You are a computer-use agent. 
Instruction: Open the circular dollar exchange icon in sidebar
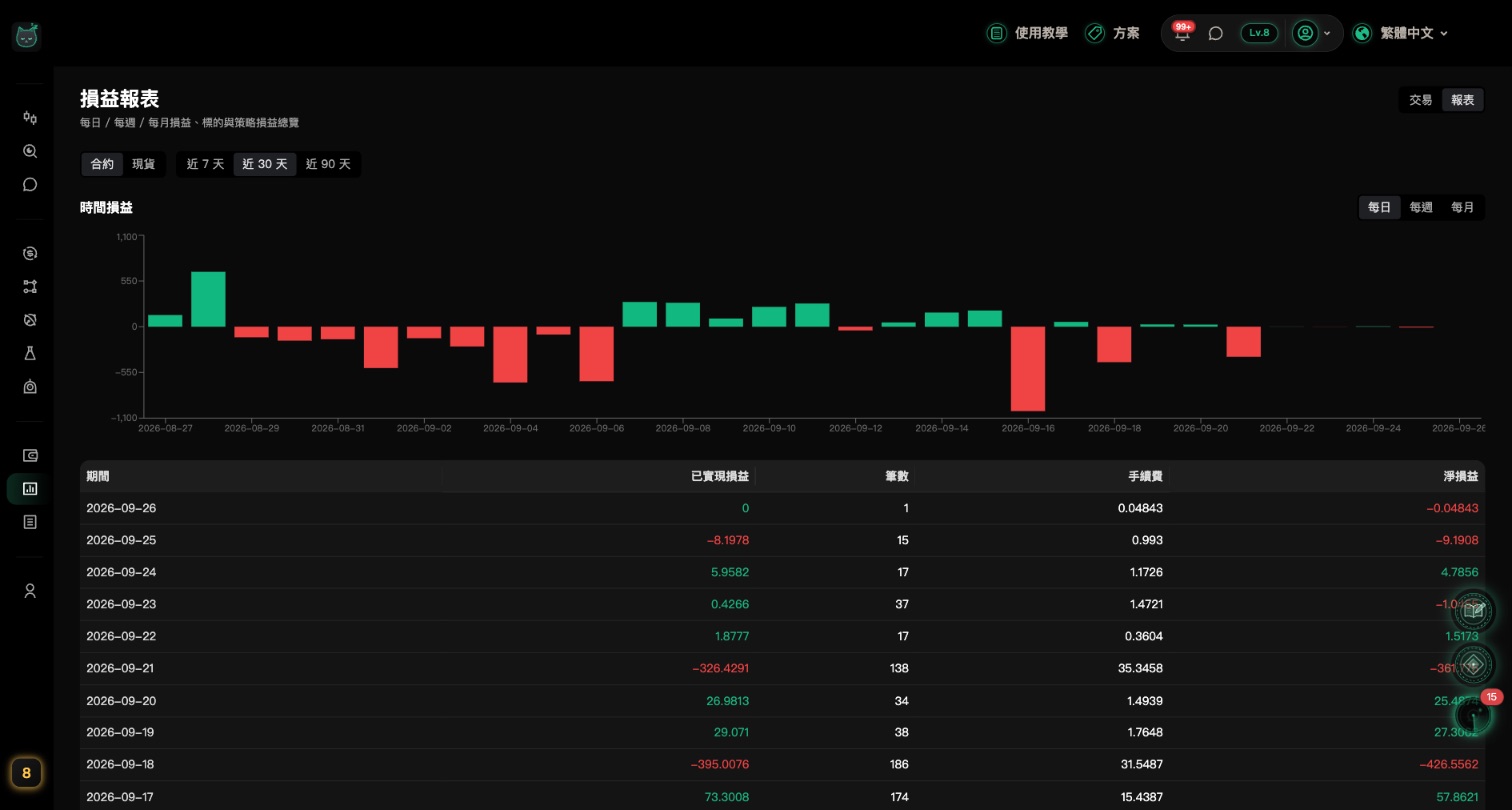30,253
